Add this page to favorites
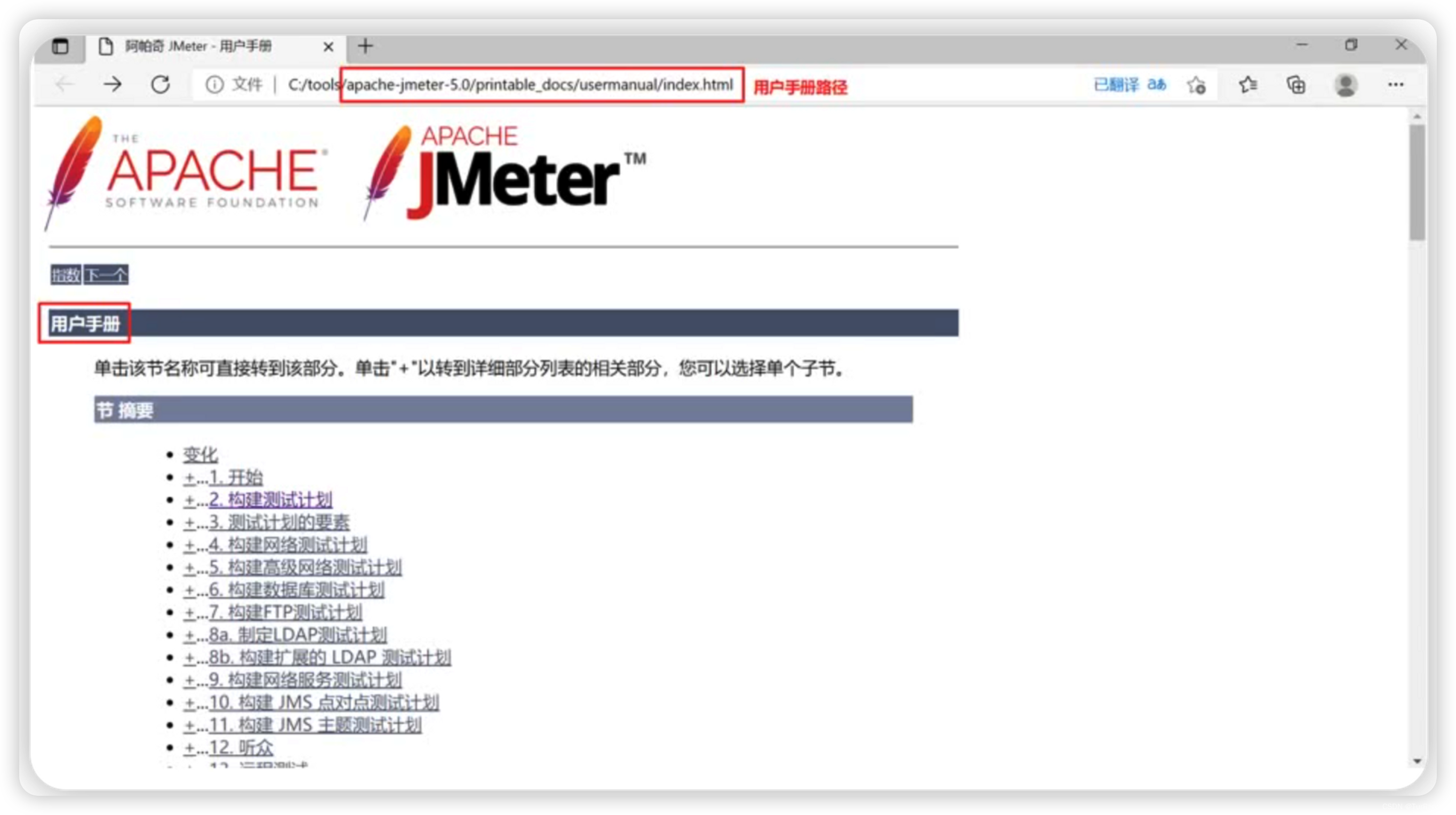Image resolution: width=1456 pixels, height=815 pixels. [1197, 85]
